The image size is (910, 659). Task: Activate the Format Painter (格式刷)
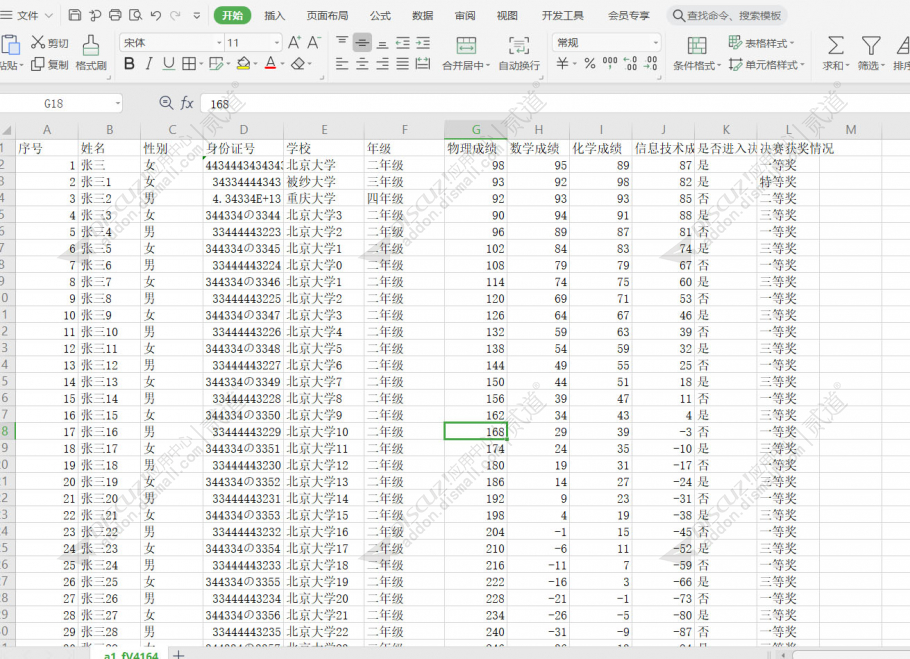pyautogui.click(x=91, y=53)
